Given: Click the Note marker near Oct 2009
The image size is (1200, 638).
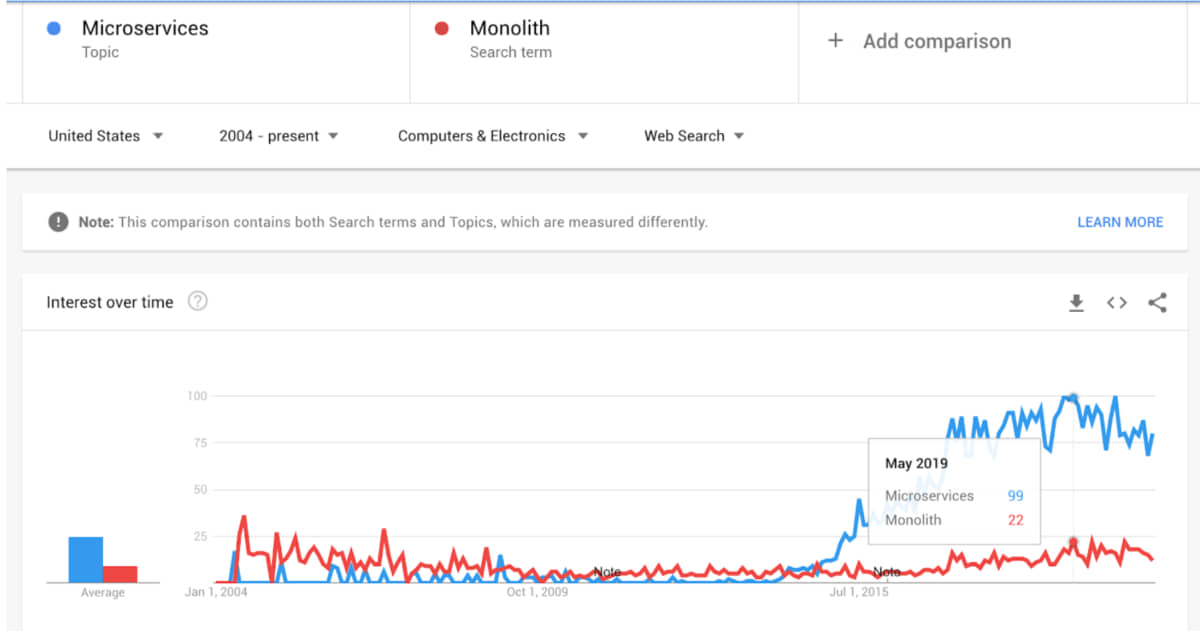Looking at the screenshot, I should pyautogui.click(x=607, y=572).
